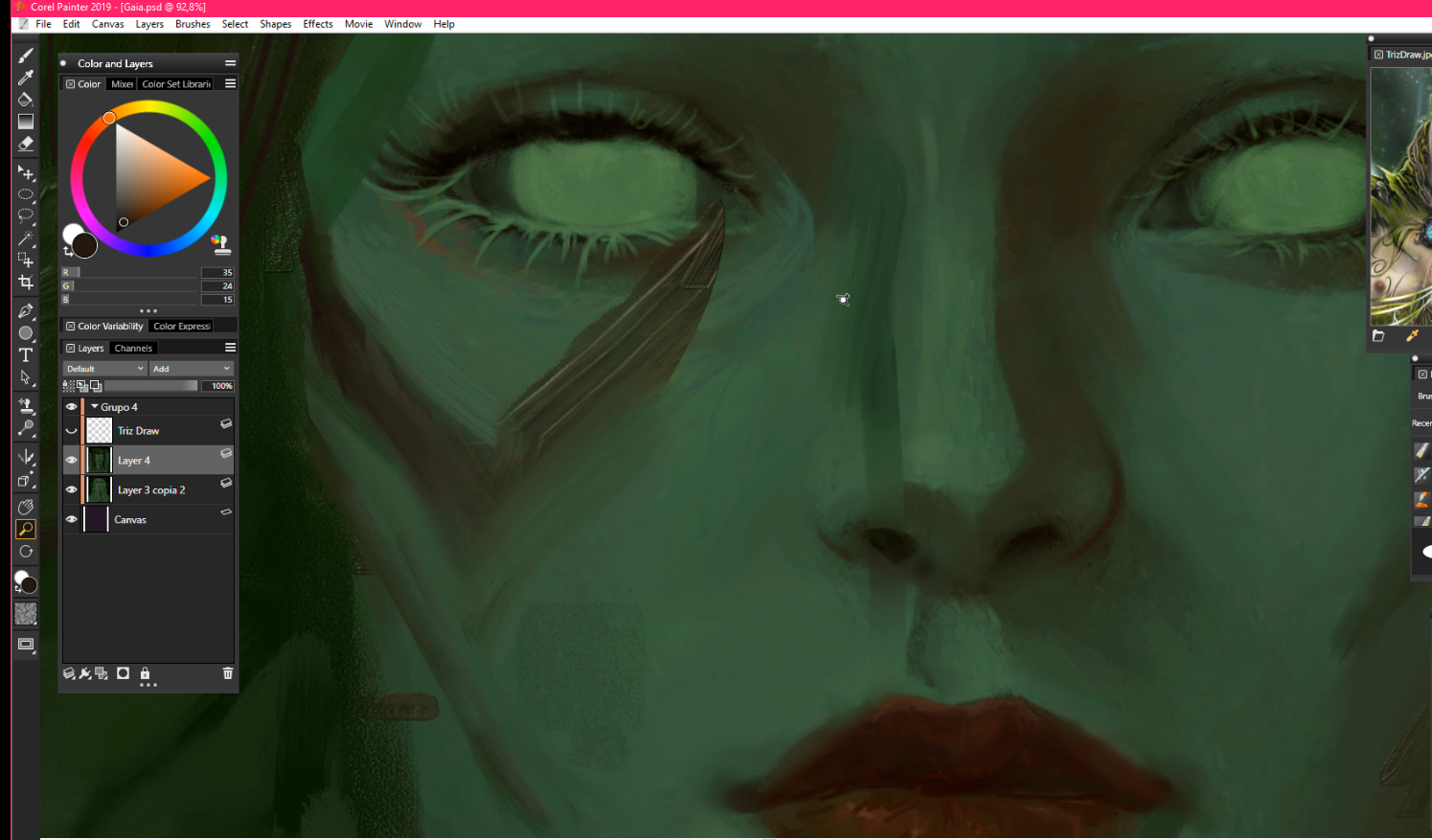Image resolution: width=1432 pixels, height=840 pixels.
Task: Click the Create Layer Mask icon
Action: [x=123, y=673]
